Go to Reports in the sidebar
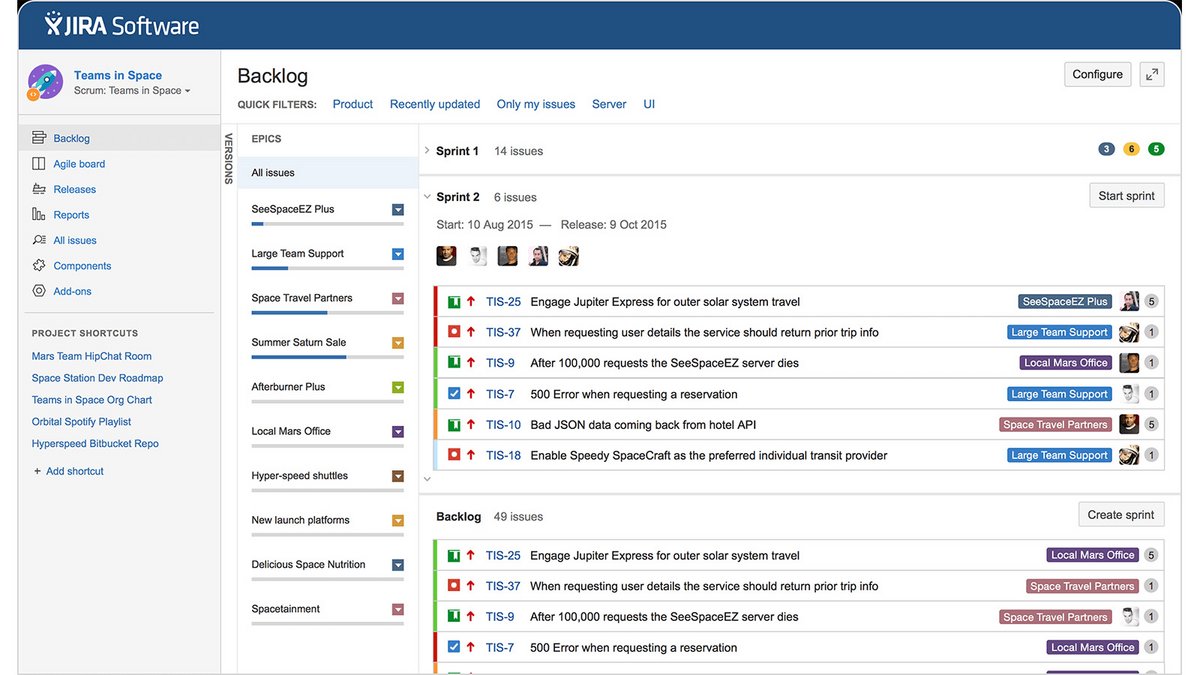The height and width of the screenshot is (675, 1200). 72,215
